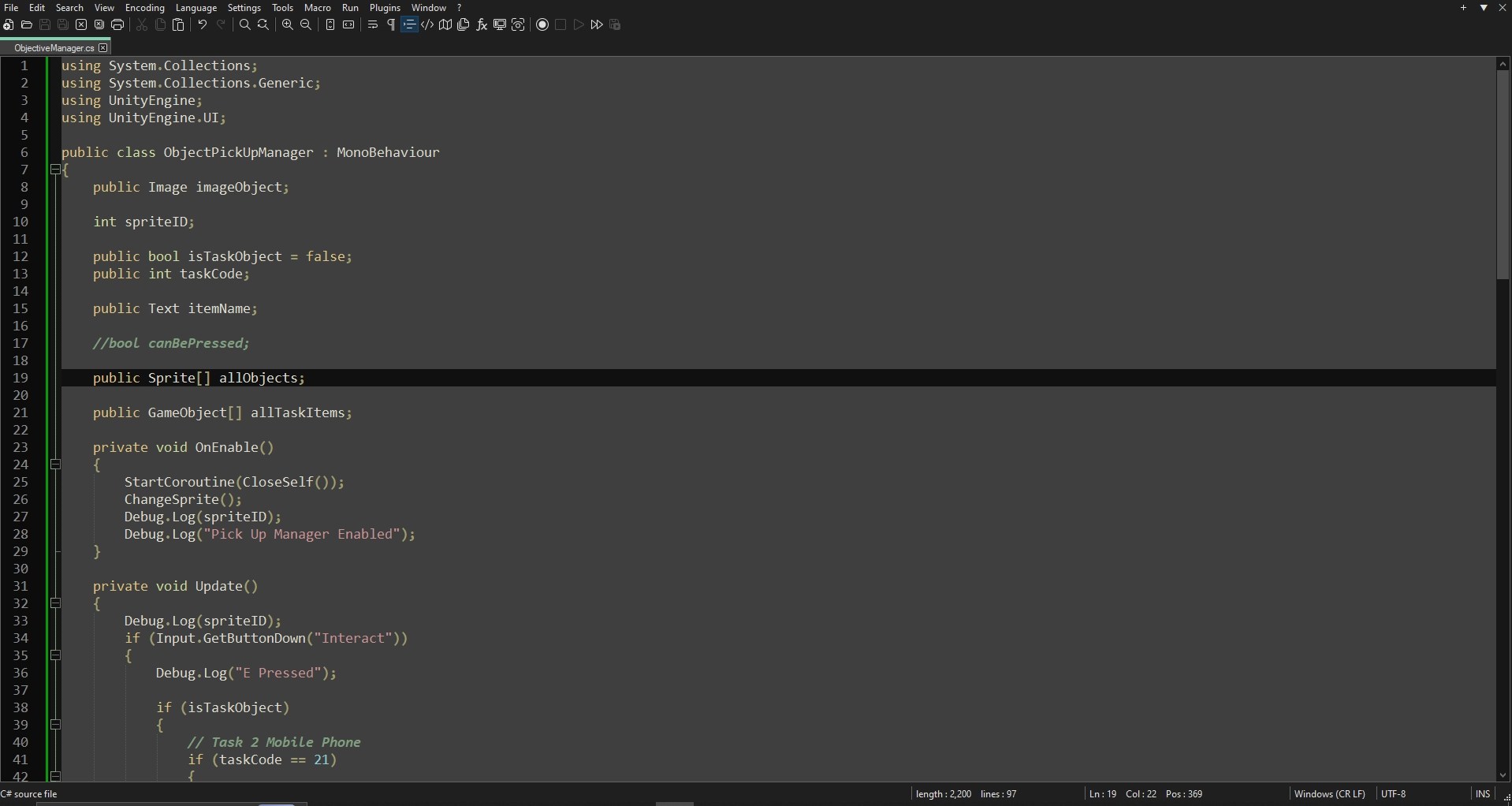The width and height of the screenshot is (1512, 806).
Task: Select the Zoom In icon
Action: tap(289, 24)
